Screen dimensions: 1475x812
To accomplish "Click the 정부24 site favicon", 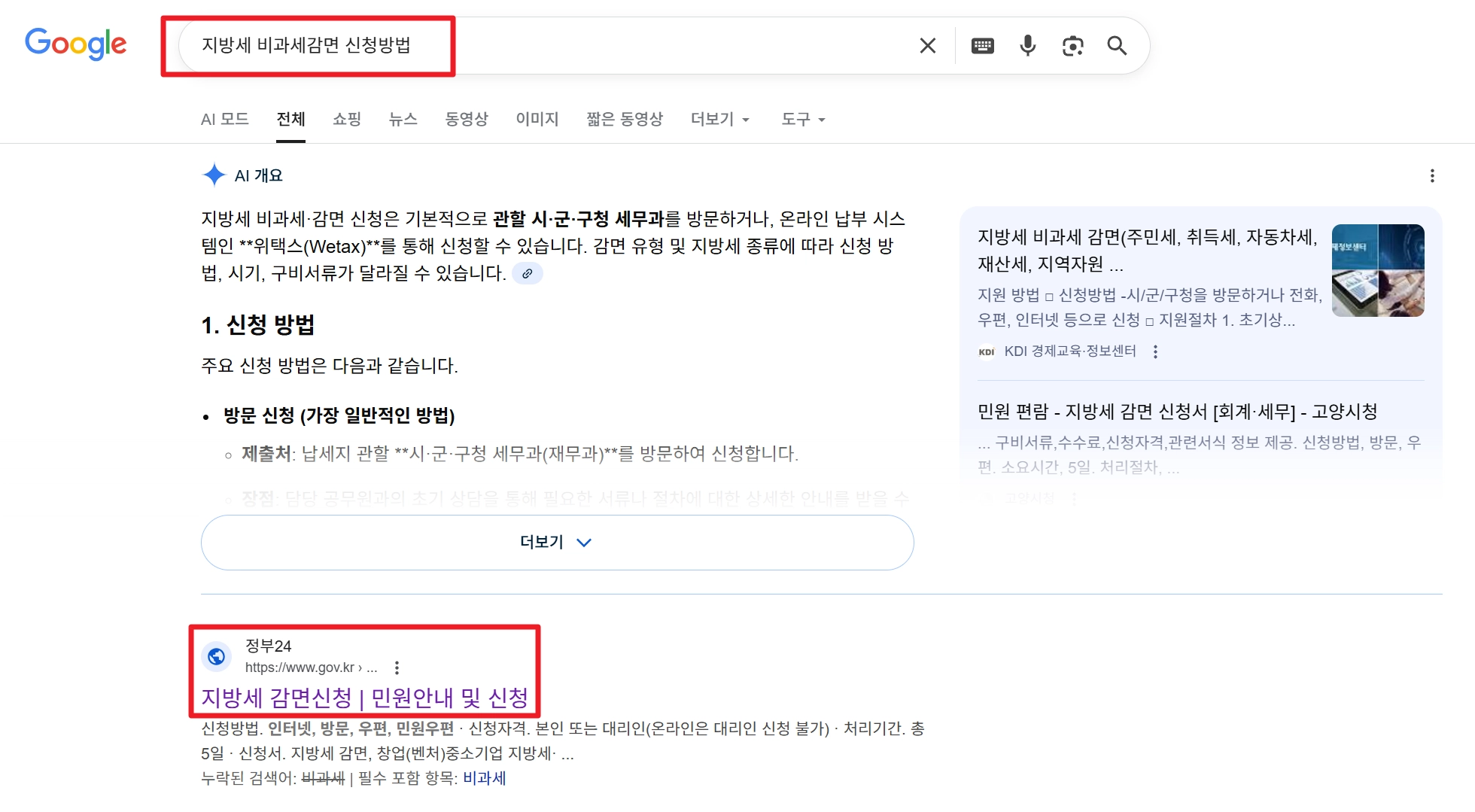I will click(x=216, y=655).
